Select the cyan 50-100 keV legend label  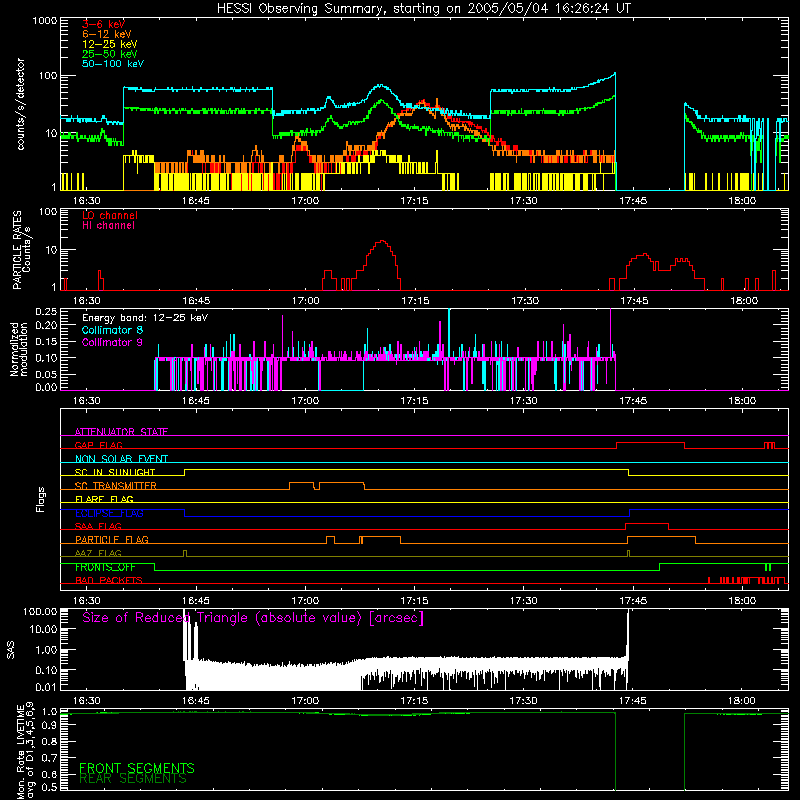tap(113, 64)
